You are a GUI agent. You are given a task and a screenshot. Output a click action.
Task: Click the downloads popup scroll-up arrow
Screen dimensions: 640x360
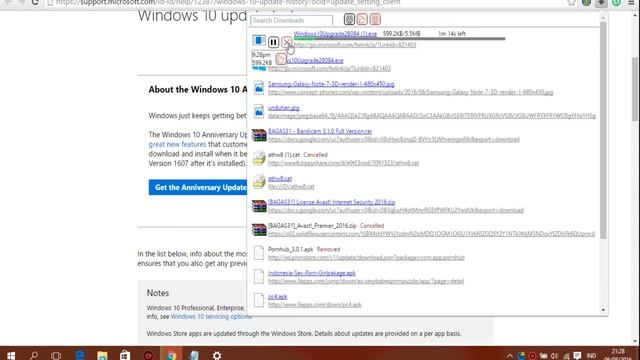[x=603, y=17]
